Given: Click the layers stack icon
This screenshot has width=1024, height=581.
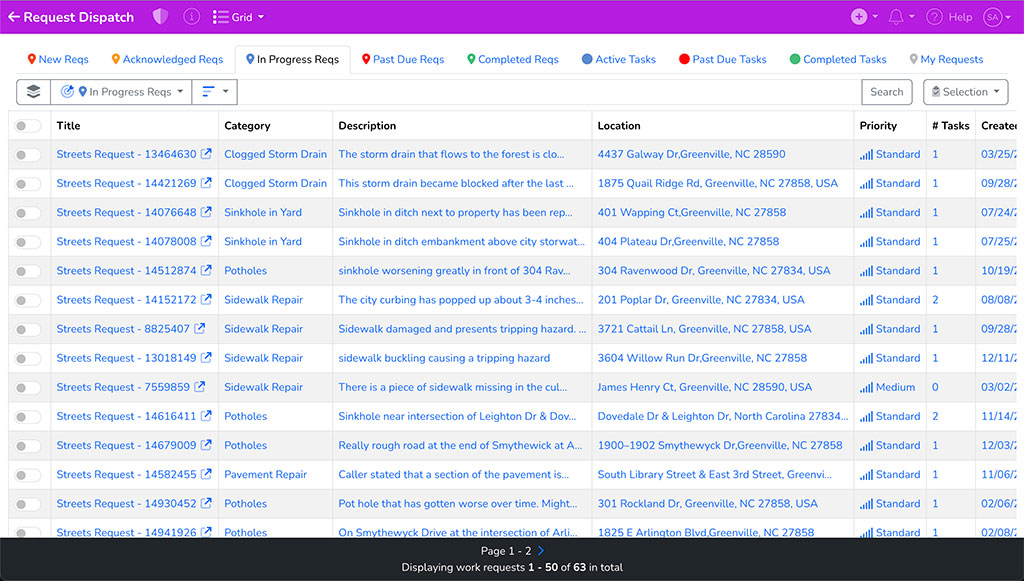Looking at the screenshot, I should coord(33,92).
